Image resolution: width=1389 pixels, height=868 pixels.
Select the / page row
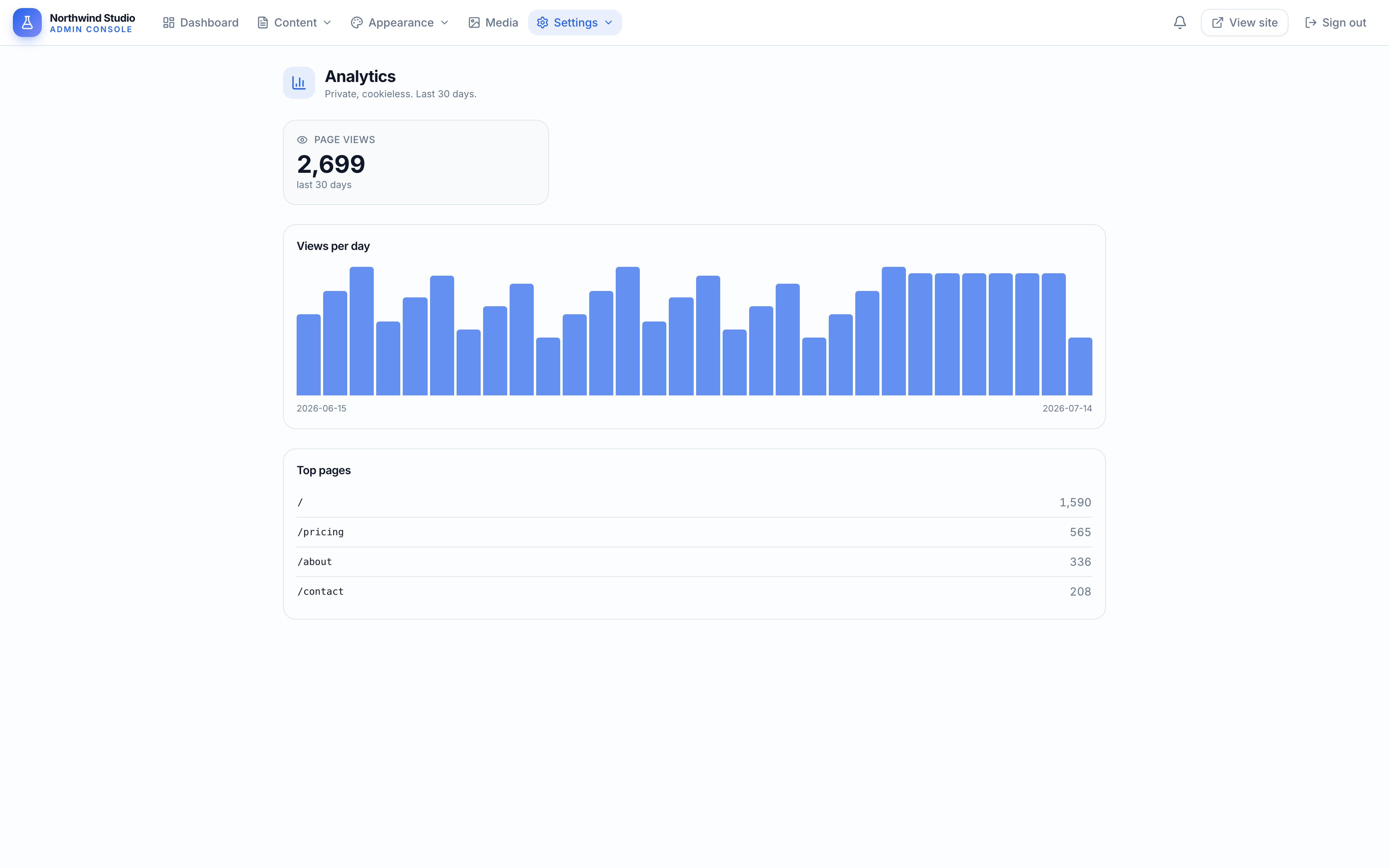pyautogui.click(x=694, y=502)
